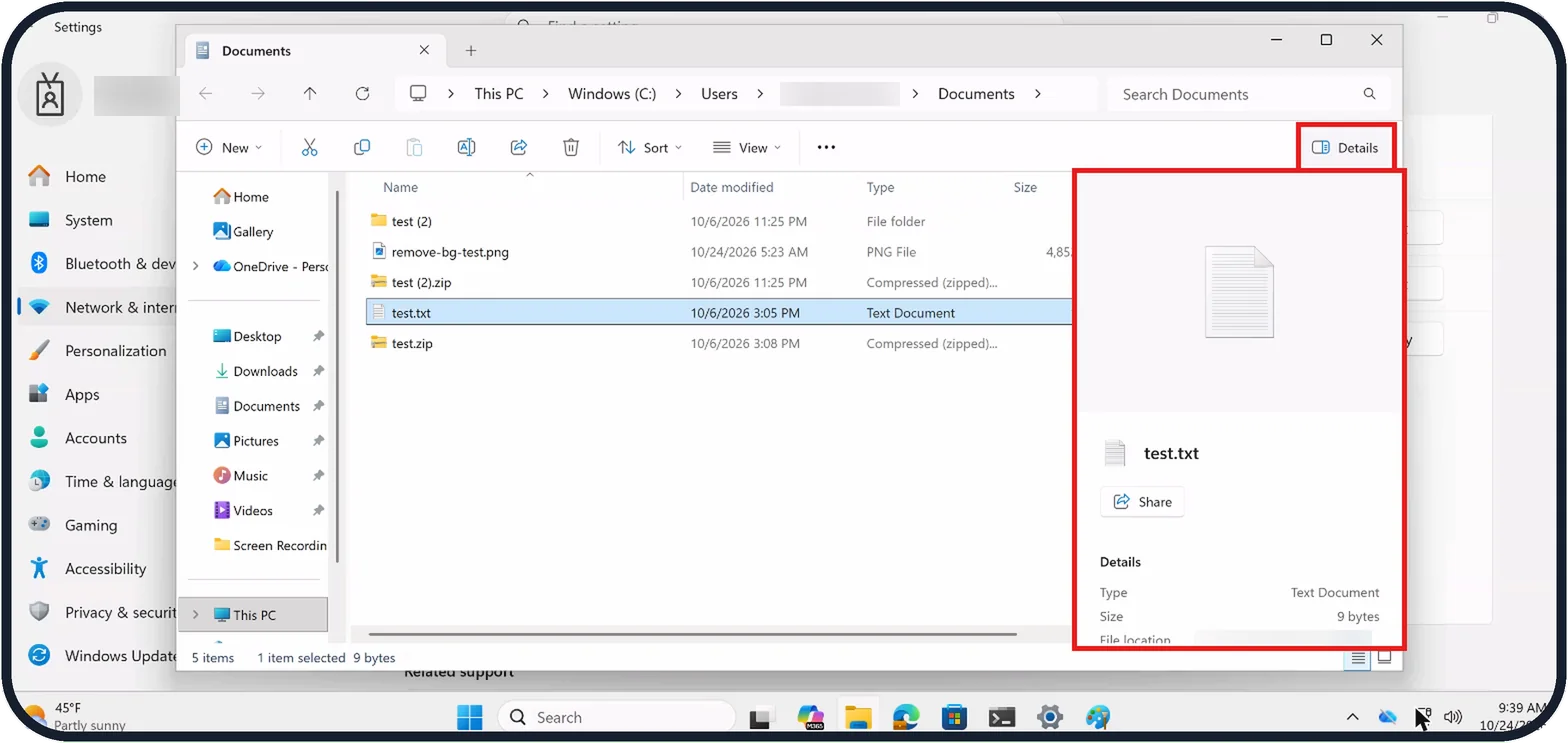Open the Microsoft Store taskbar icon
Viewport: 1568px width, 743px height.
click(x=954, y=717)
